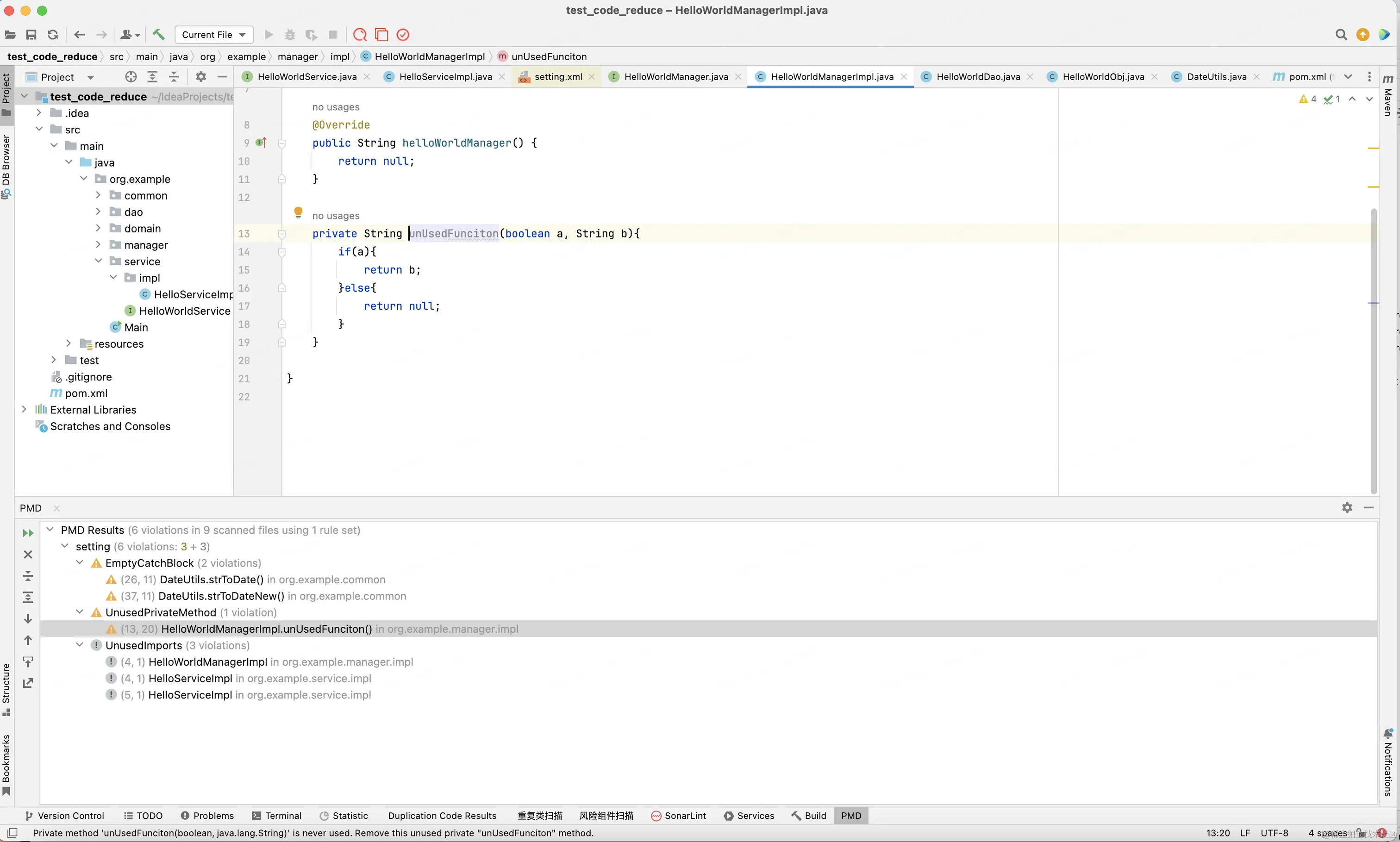The height and width of the screenshot is (842, 1400).
Task: Open the Current File run configuration dropdown
Action: pos(214,35)
